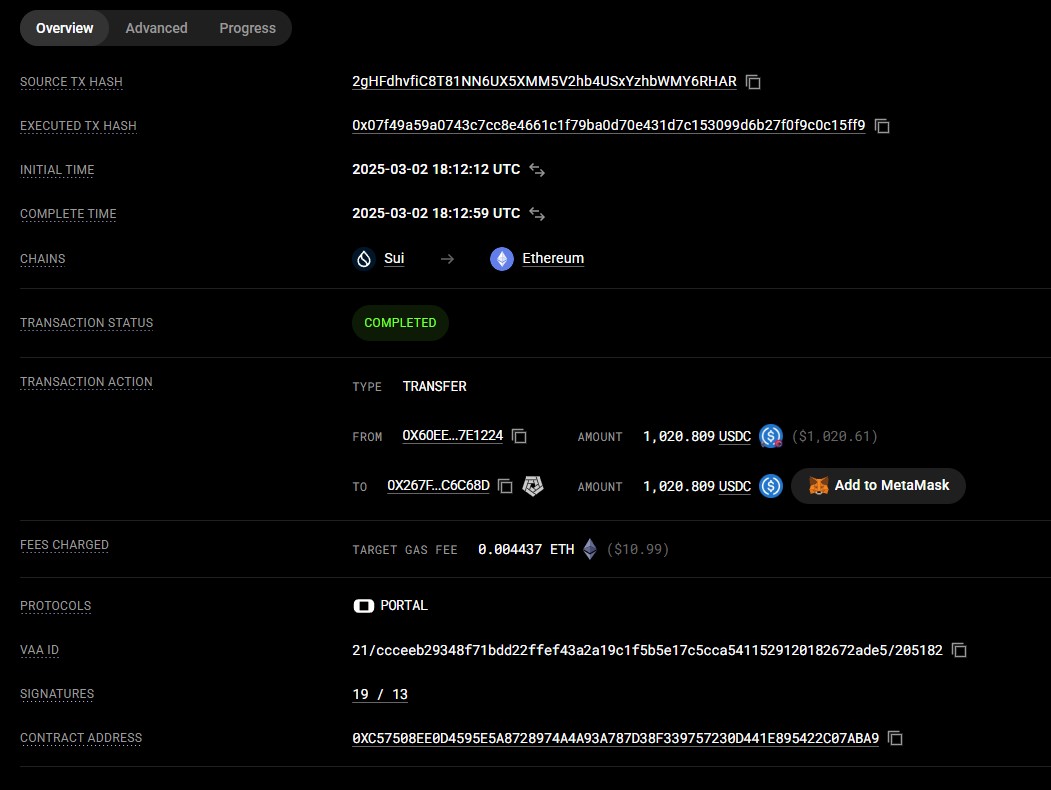This screenshot has height=790, width=1051.
Task: Copy the contract address
Action: [x=895, y=738]
